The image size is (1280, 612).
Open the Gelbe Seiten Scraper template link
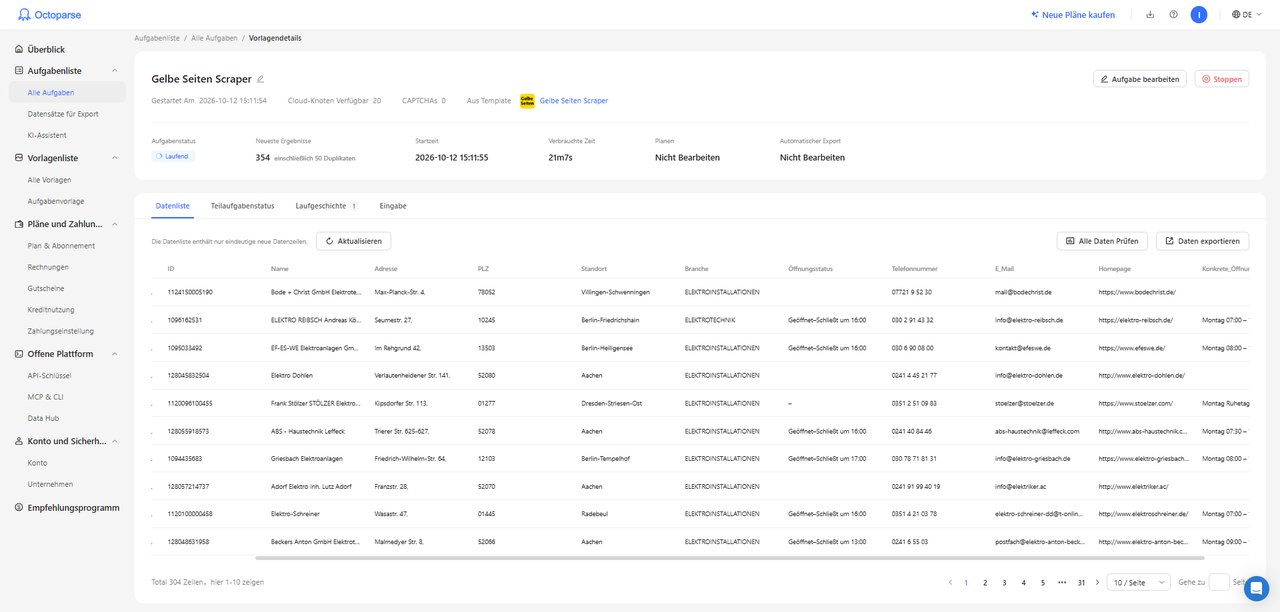(x=574, y=101)
